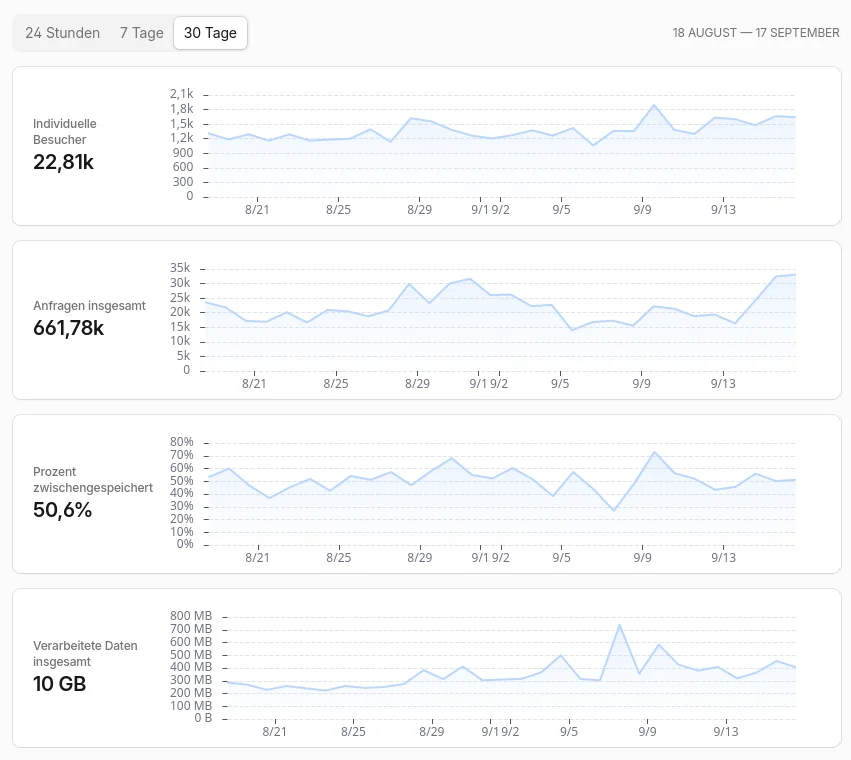The height and width of the screenshot is (760, 851).
Task: Click the 15k axis label in requests chart
Action: 180,327
